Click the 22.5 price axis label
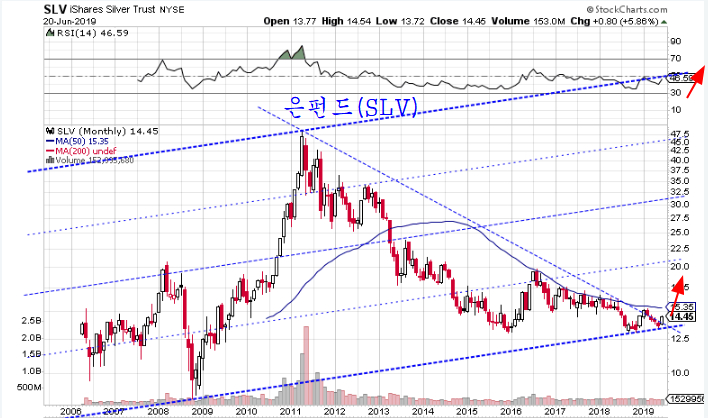 [x=680, y=248]
